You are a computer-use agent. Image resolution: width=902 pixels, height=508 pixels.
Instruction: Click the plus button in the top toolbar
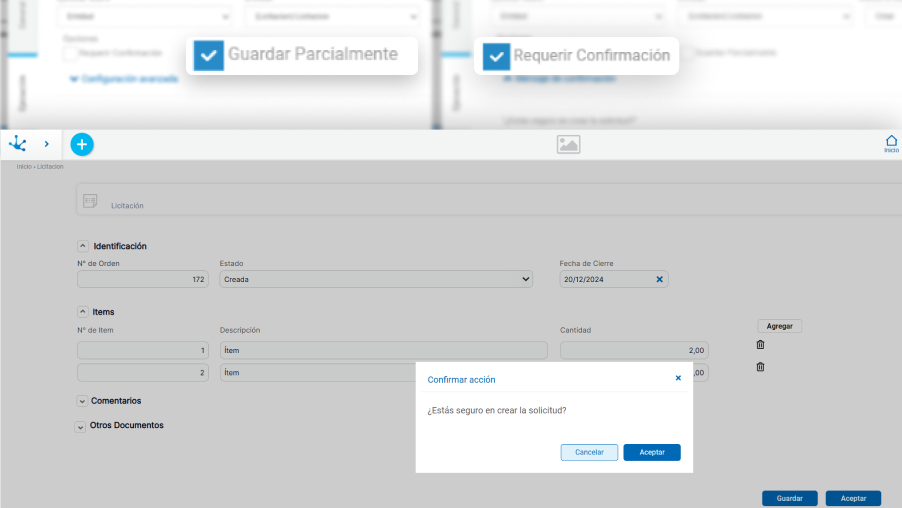(82, 144)
